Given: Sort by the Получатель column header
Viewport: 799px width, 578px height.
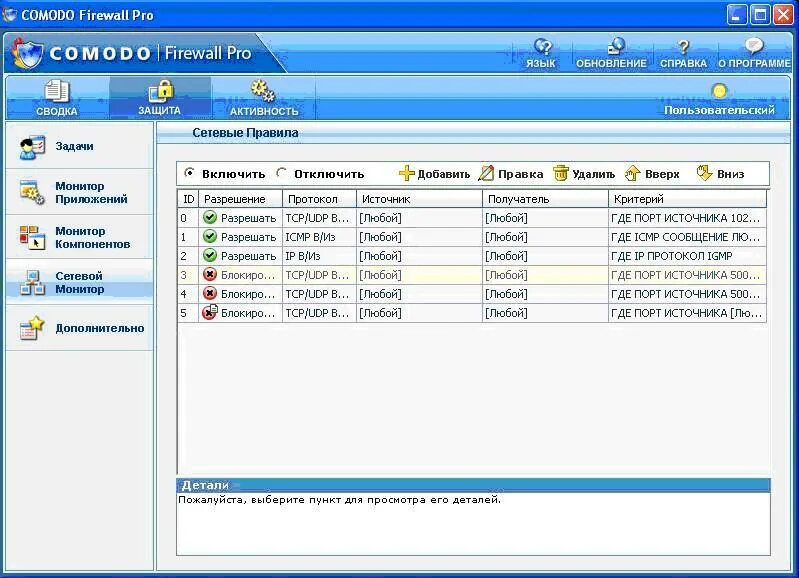Looking at the screenshot, I should click(545, 199).
